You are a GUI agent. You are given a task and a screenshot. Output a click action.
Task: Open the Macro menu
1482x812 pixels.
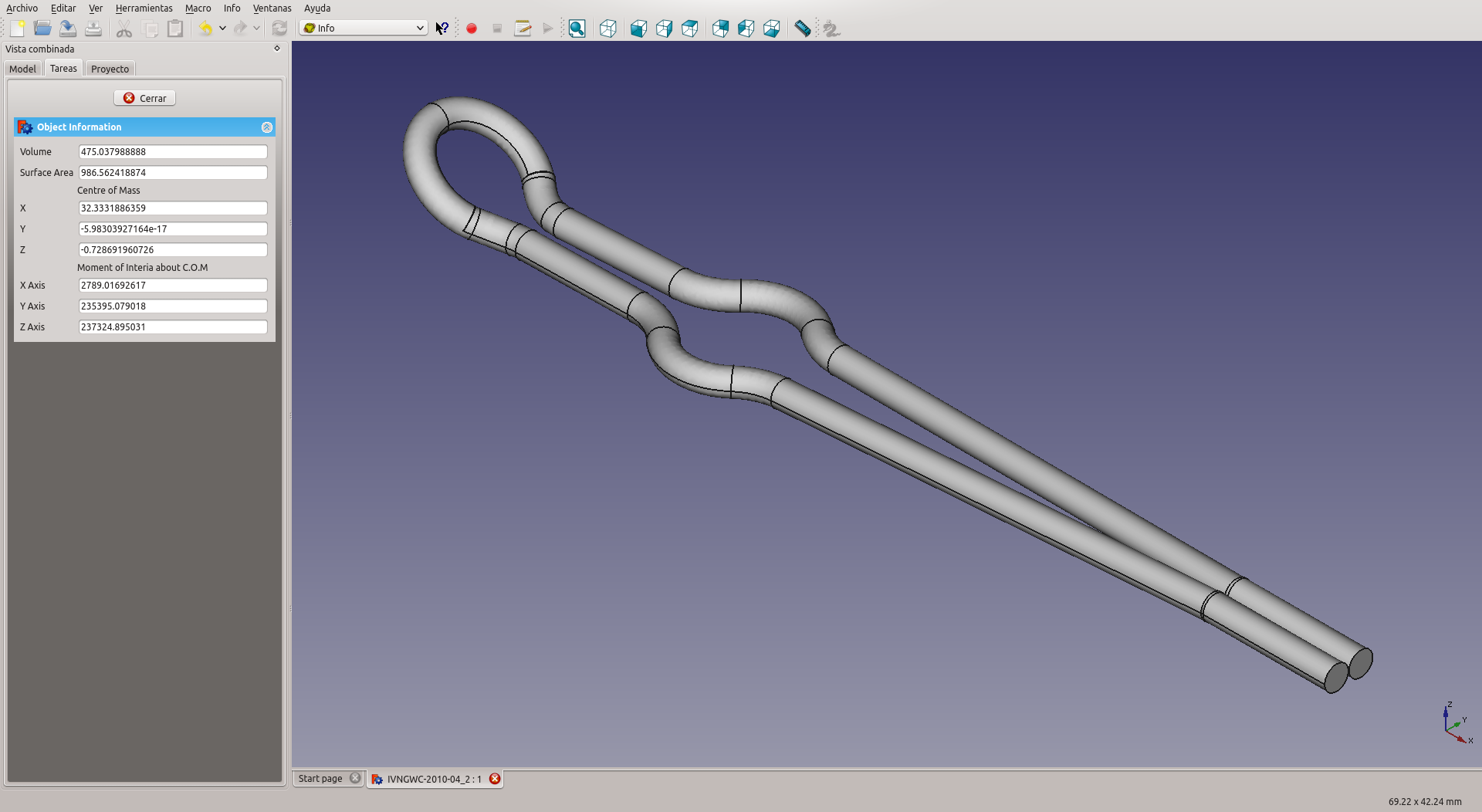coord(198,8)
